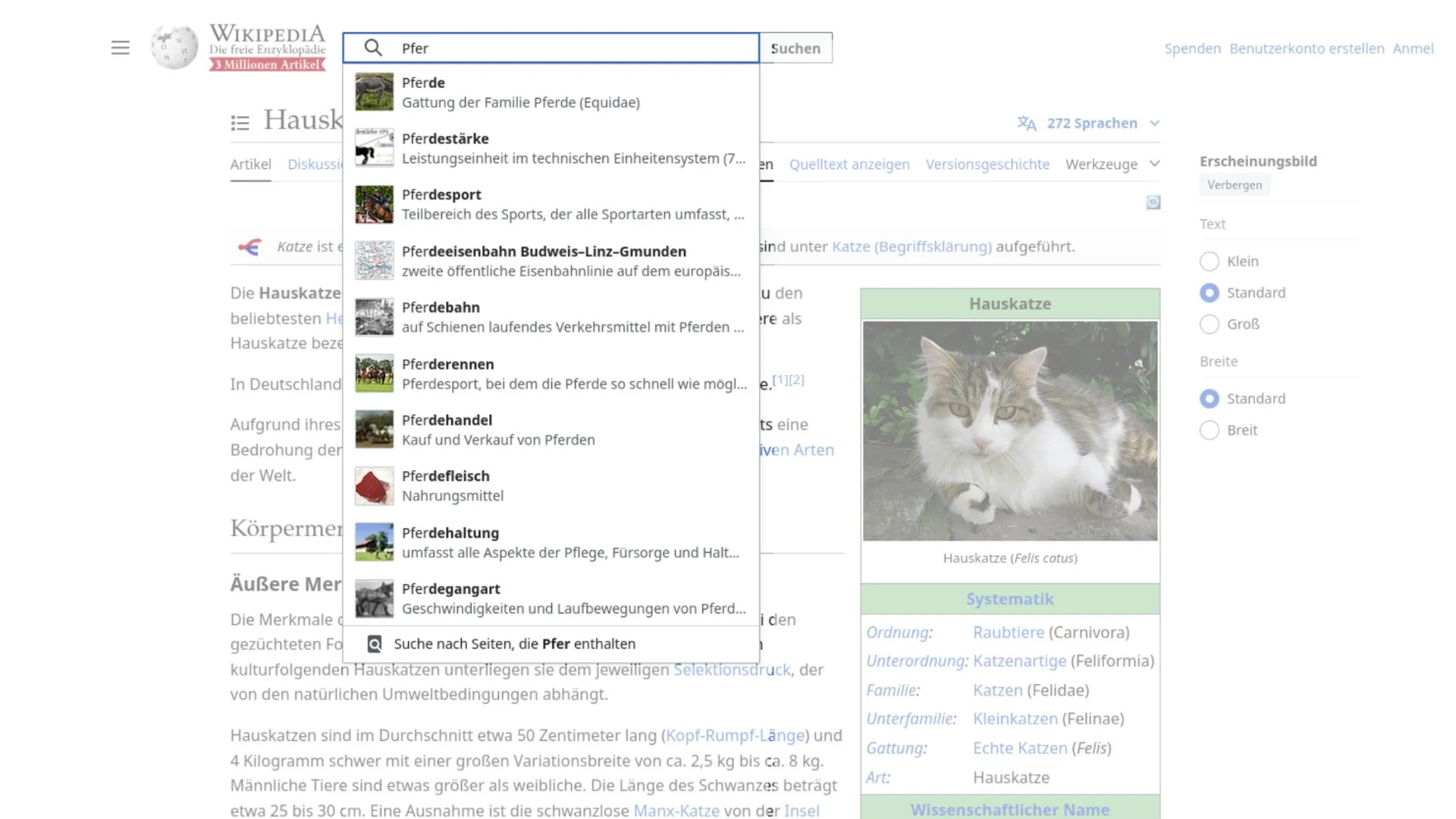Collapse Erscheinungsbild with Verbergen

click(x=1235, y=184)
